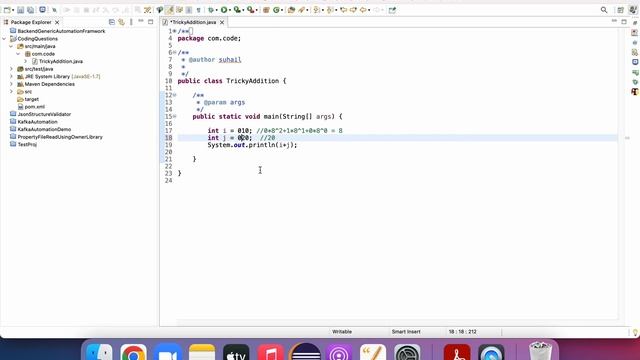The width and height of the screenshot is (640, 360).
Task: Click the System.out.println line of code
Action: click(252, 145)
